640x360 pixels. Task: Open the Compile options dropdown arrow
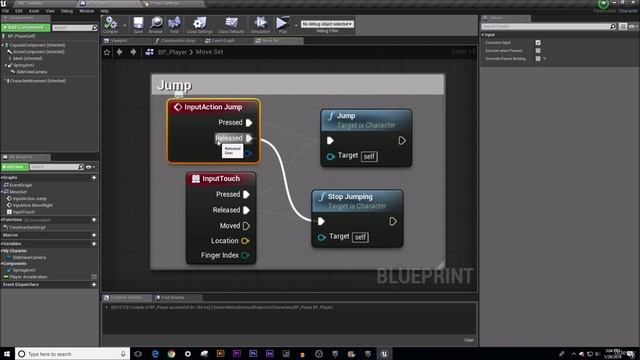click(x=124, y=25)
